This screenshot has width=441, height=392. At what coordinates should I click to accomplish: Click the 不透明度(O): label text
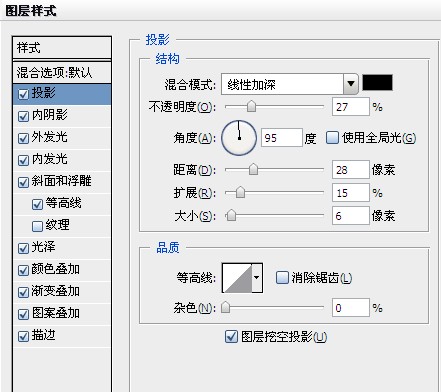(x=182, y=107)
